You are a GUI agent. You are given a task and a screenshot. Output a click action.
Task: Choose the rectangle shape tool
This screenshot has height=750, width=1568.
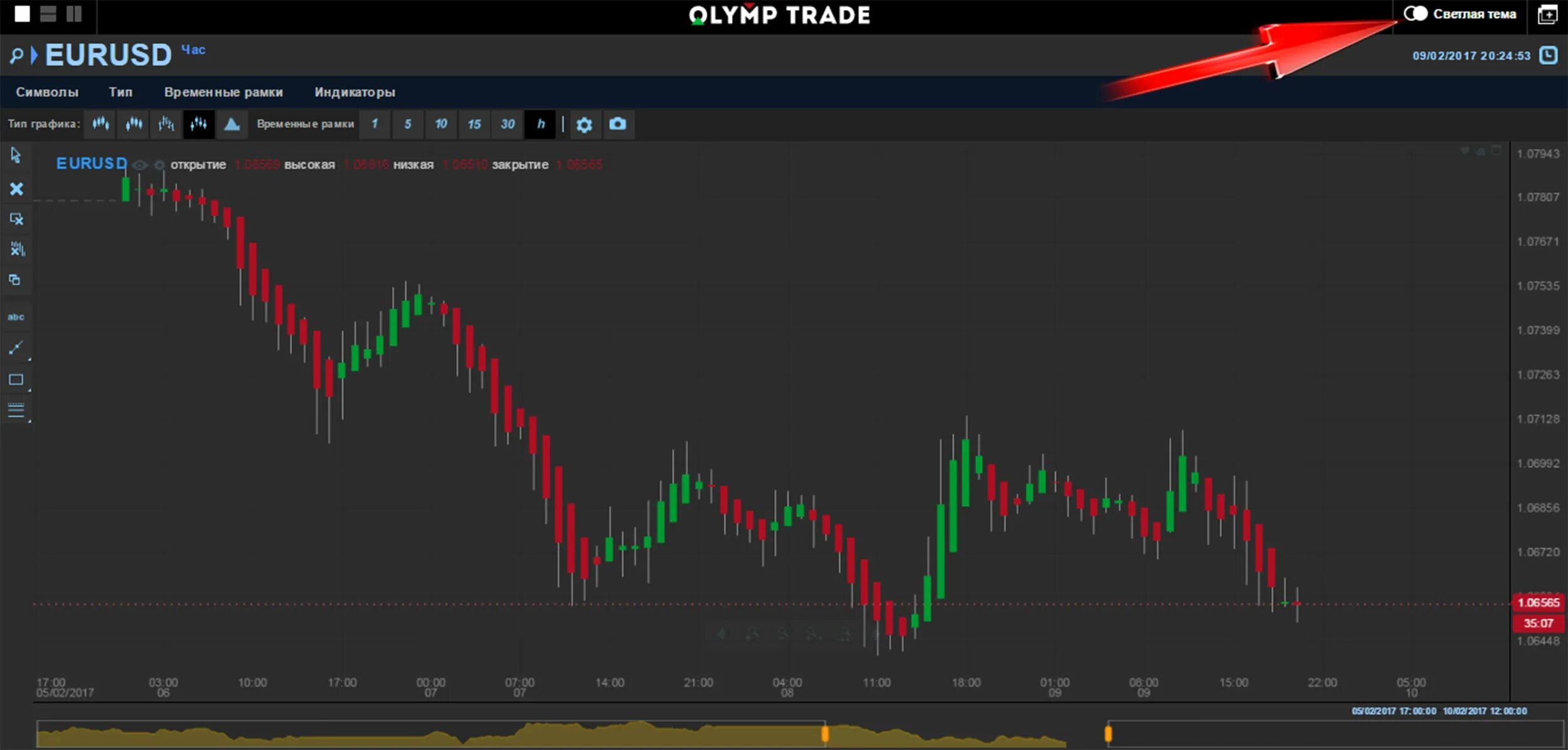[16, 380]
